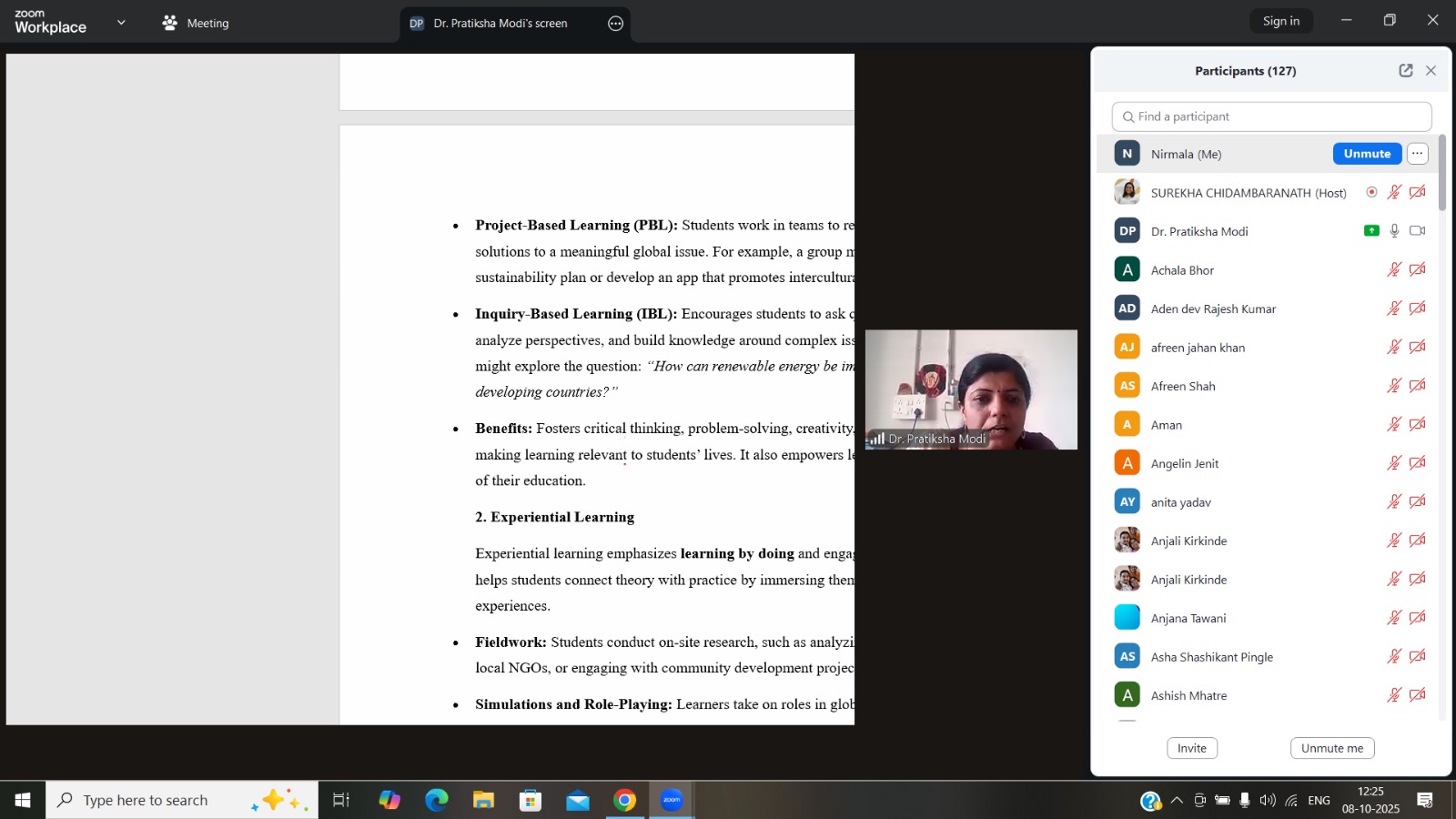The image size is (1456, 819).
Task: Open more options for shared screen tab
Action: [x=616, y=24]
